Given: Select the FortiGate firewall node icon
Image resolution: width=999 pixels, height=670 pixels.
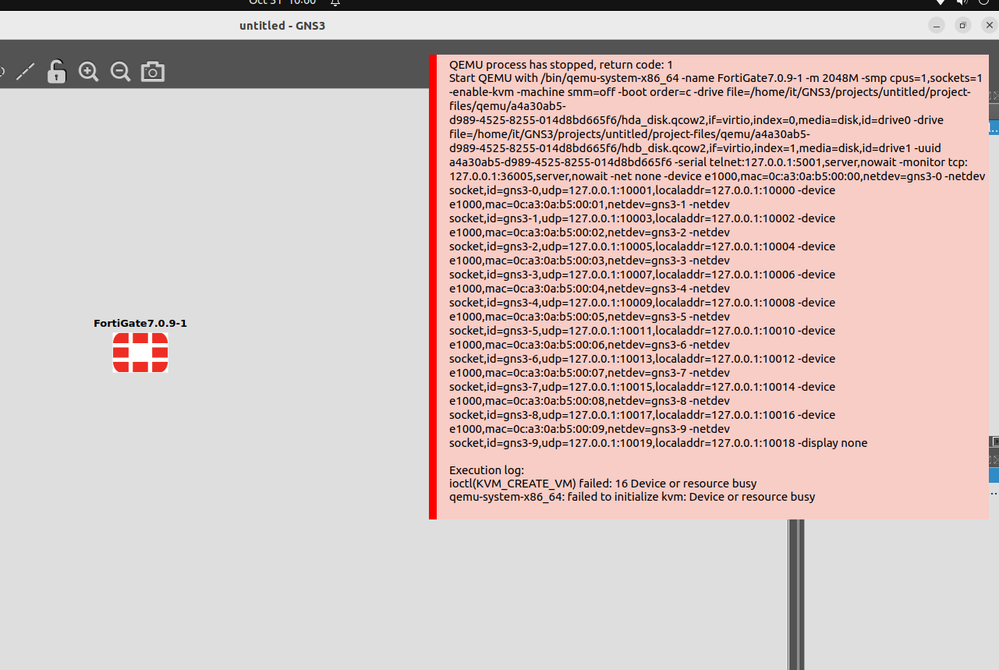Looking at the screenshot, I should 140,352.
